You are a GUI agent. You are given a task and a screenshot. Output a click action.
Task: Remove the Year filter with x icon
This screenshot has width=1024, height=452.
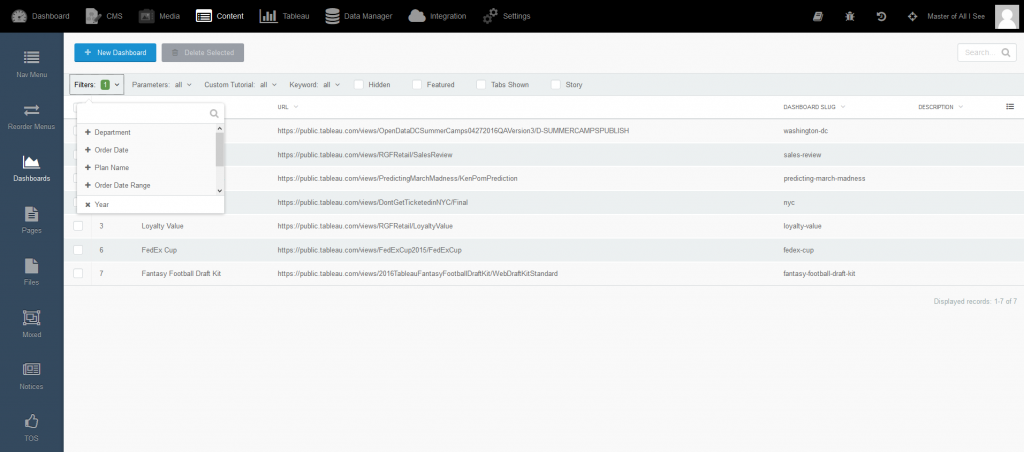(x=88, y=204)
